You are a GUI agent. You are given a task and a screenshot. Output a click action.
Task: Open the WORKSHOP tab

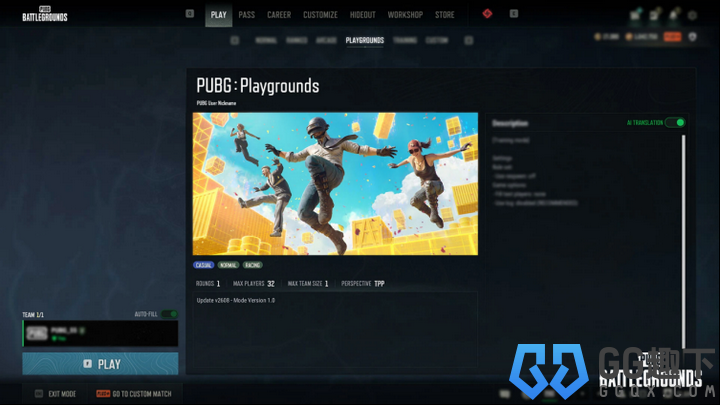coord(405,15)
